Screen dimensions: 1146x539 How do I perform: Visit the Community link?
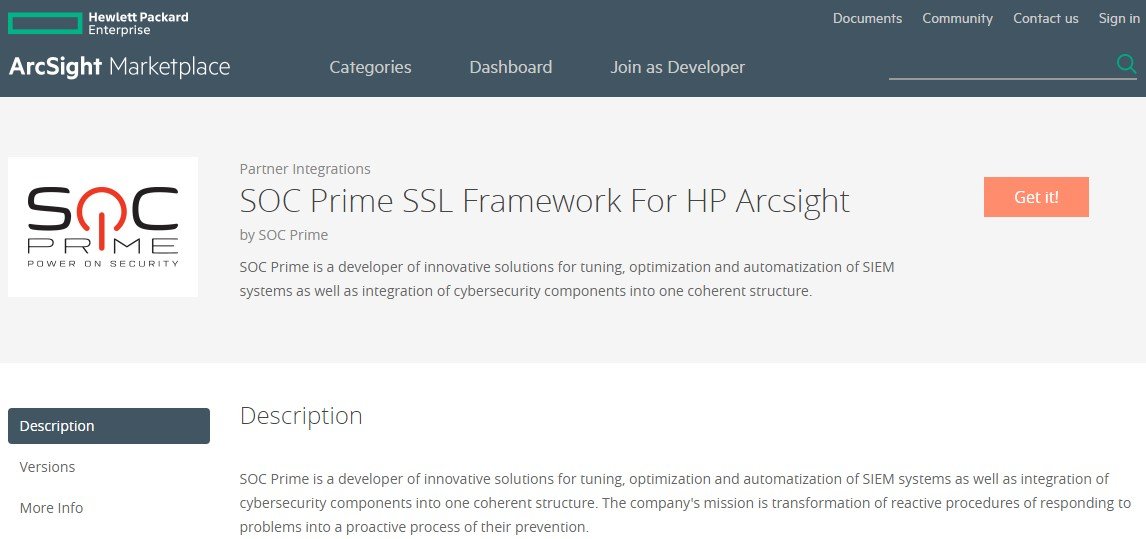tap(957, 18)
